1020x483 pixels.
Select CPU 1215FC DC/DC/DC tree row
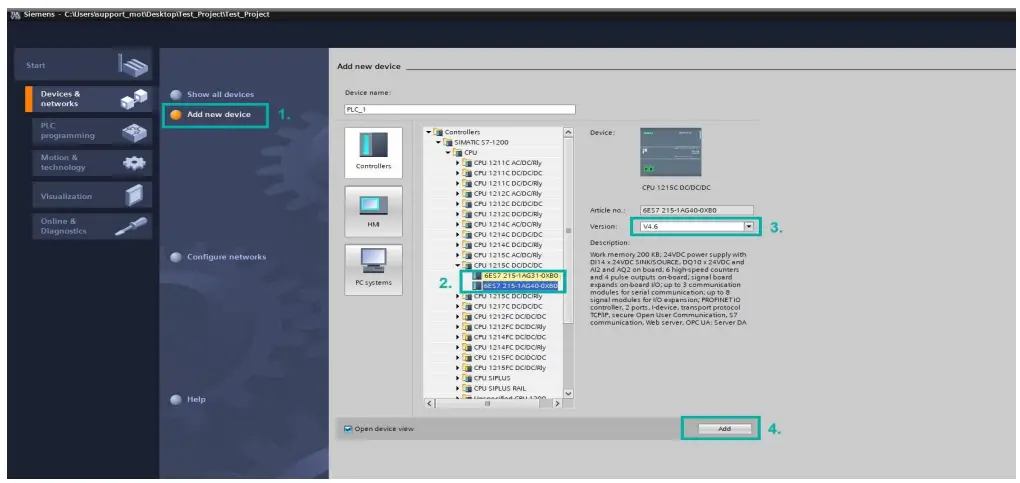(x=509, y=357)
